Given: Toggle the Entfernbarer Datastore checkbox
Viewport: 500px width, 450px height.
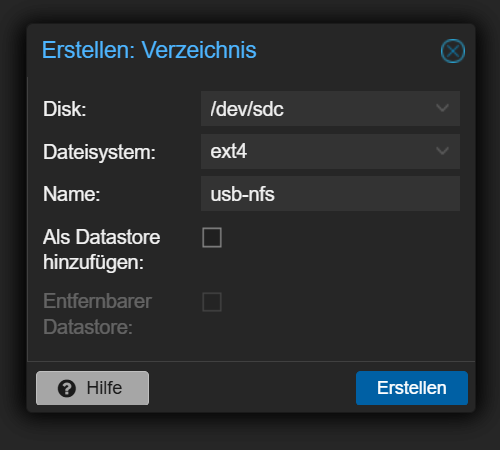Looking at the screenshot, I should coord(212,302).
